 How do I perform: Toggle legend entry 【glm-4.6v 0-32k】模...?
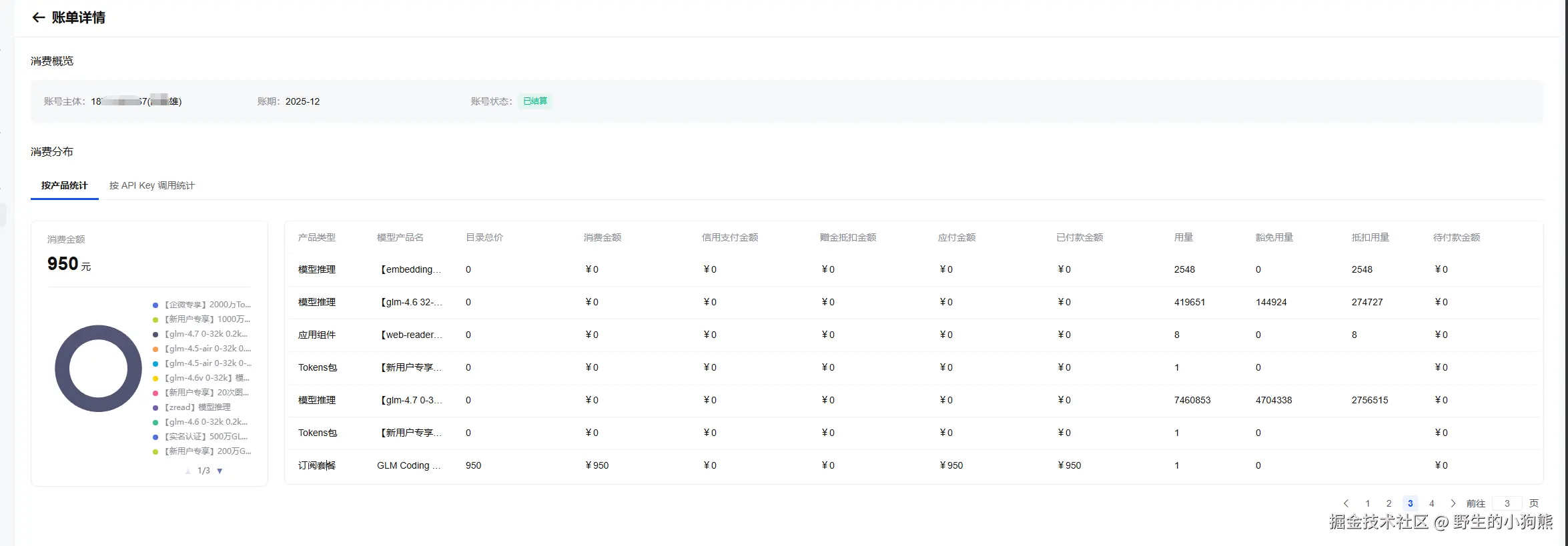coord(202,378)
